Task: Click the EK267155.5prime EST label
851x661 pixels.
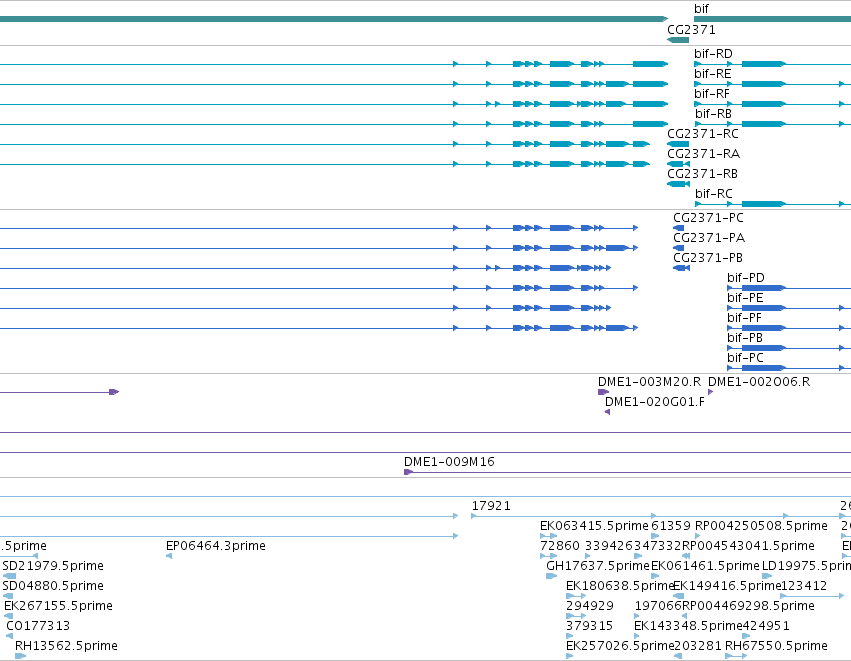Action: pos(59,606)
